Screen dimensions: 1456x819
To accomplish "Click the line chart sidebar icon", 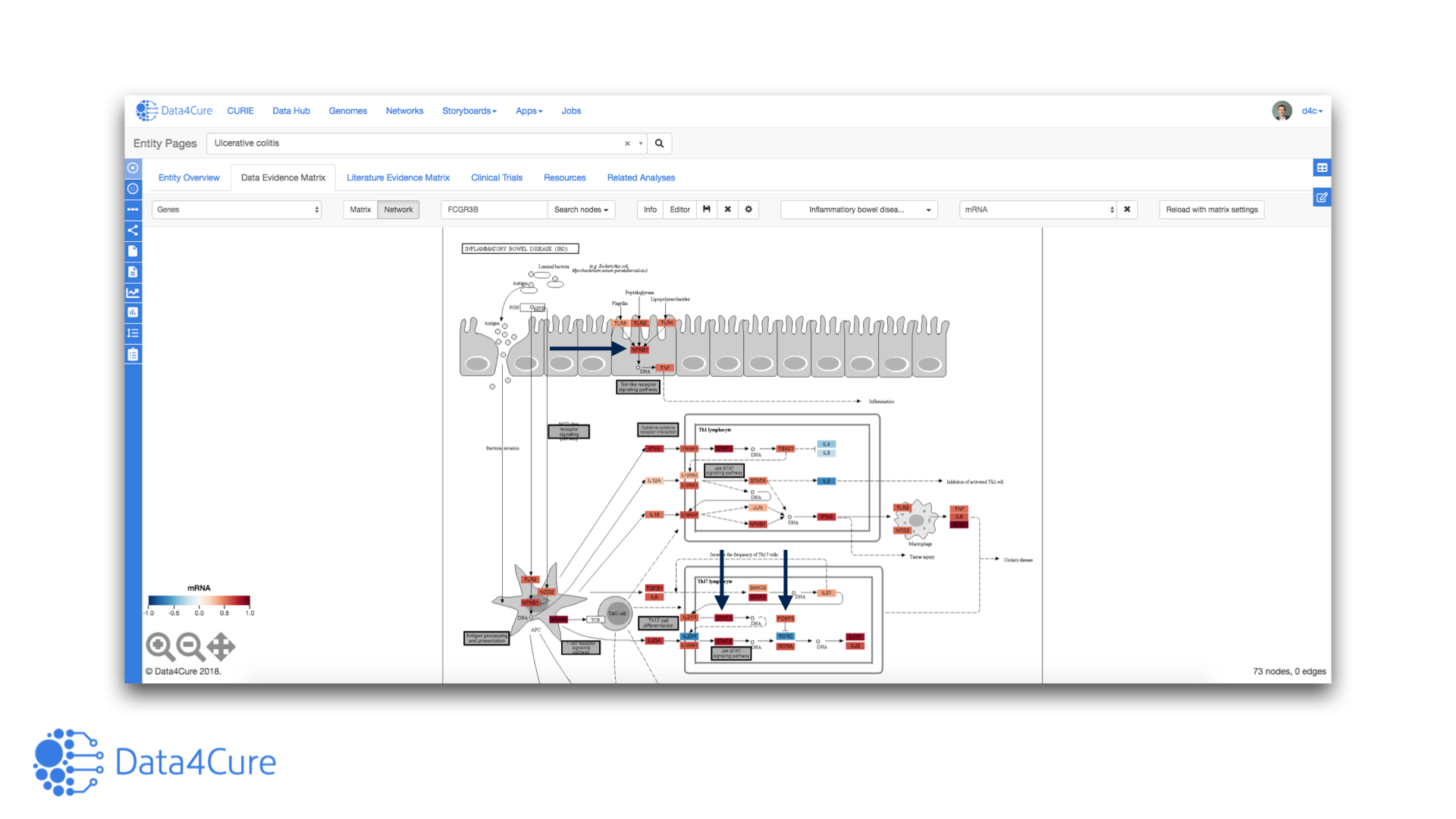I will [x=133, y=292].
